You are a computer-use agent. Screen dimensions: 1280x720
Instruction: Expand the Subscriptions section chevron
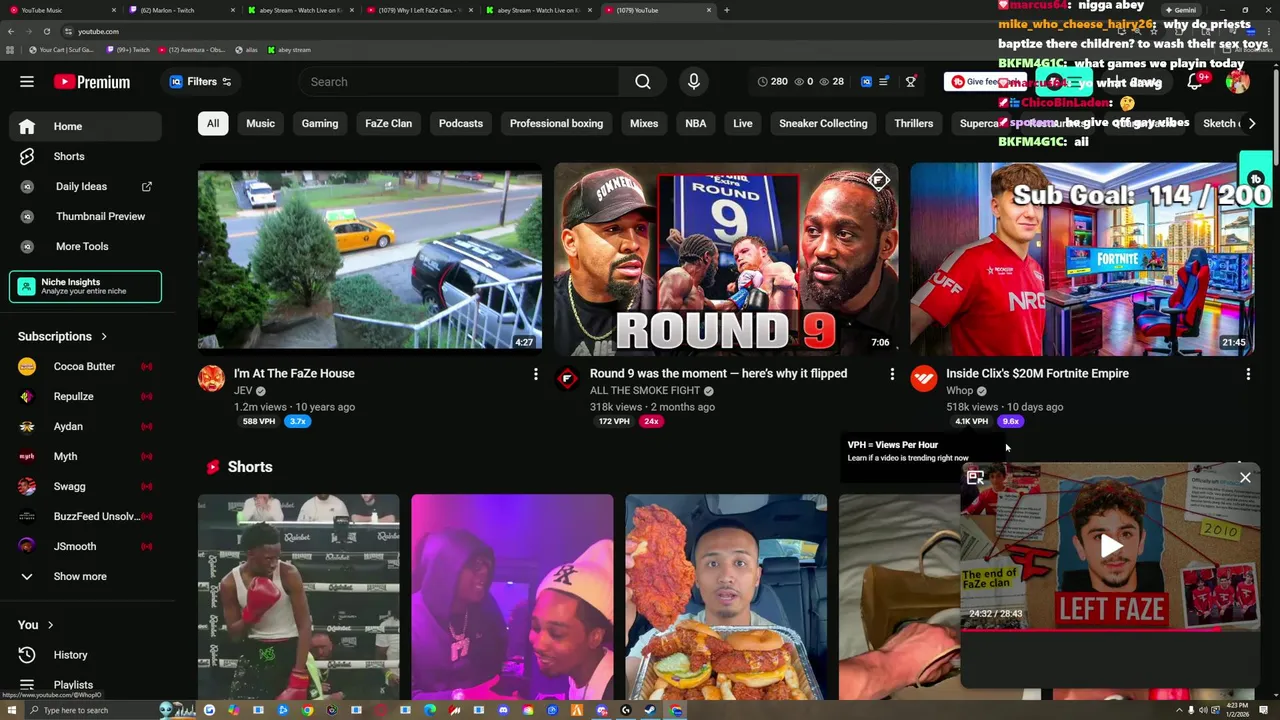point(103,337)
